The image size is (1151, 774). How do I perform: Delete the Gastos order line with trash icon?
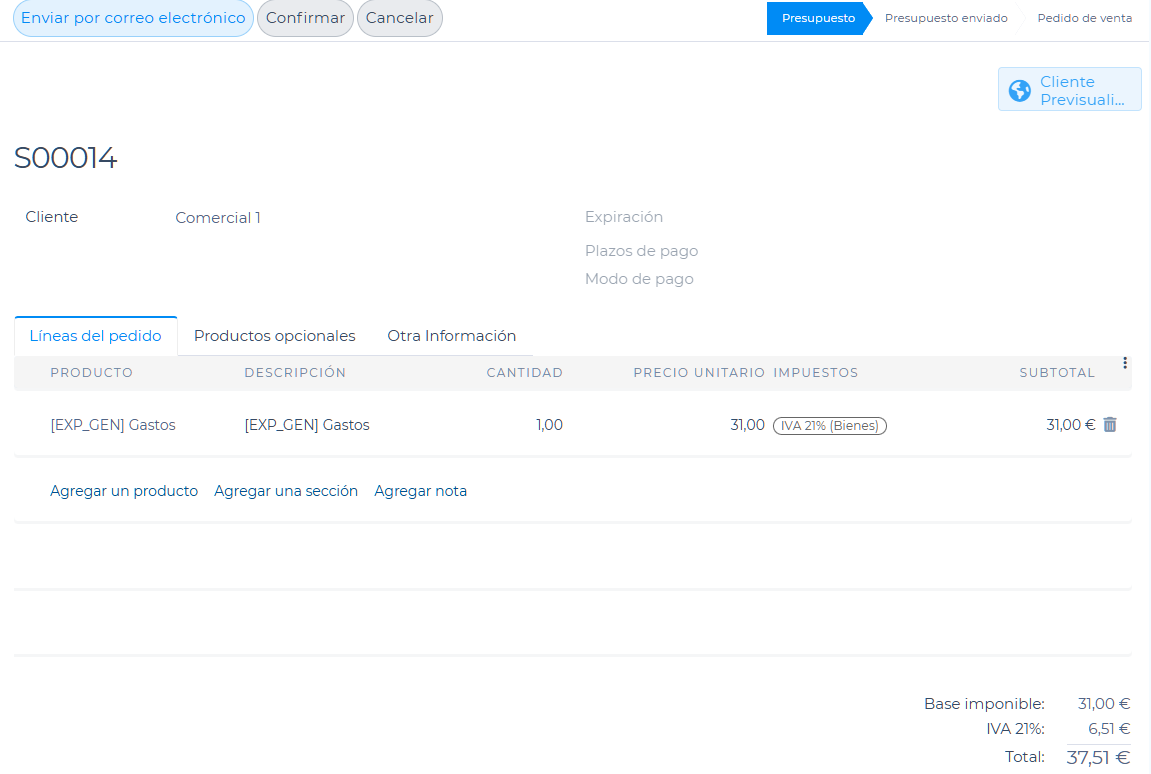(1109, 425)
